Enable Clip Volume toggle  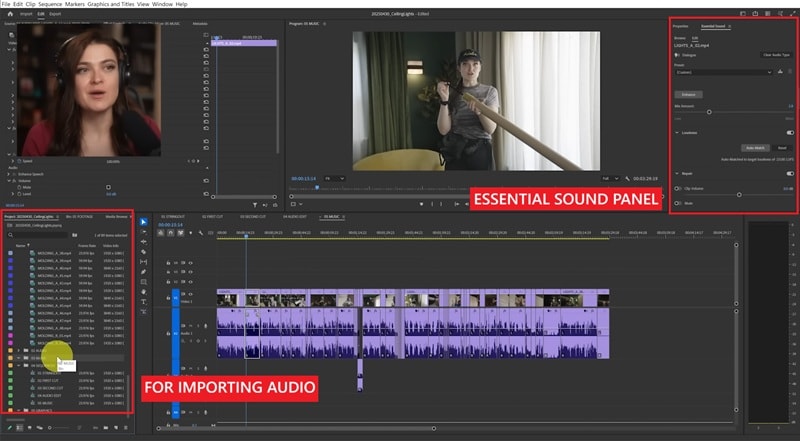pyautogui.click(x=678, y=188)
